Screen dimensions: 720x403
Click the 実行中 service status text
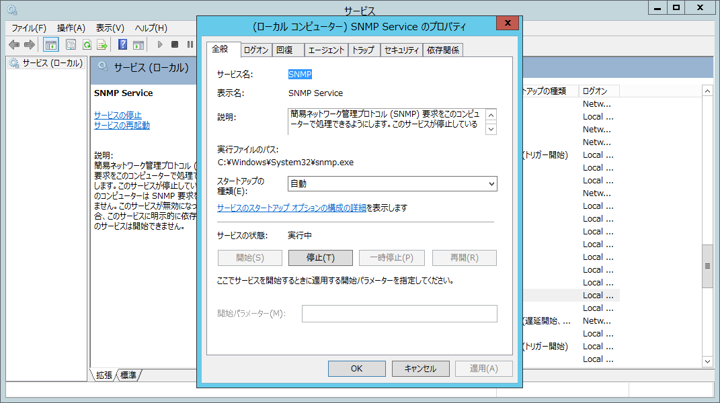[300, 235]
